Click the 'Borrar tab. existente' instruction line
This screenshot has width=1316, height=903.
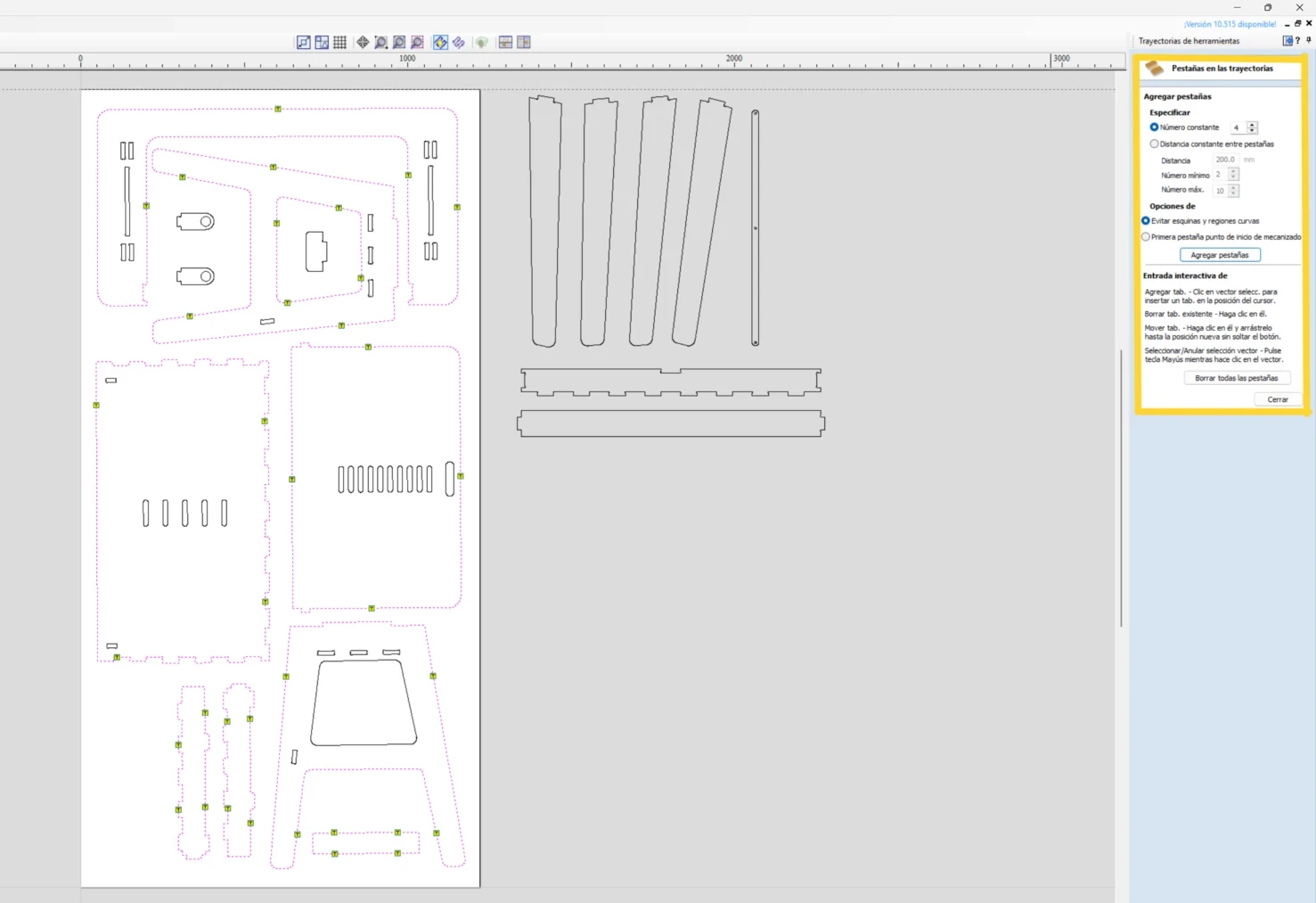tap(1206, 314)
